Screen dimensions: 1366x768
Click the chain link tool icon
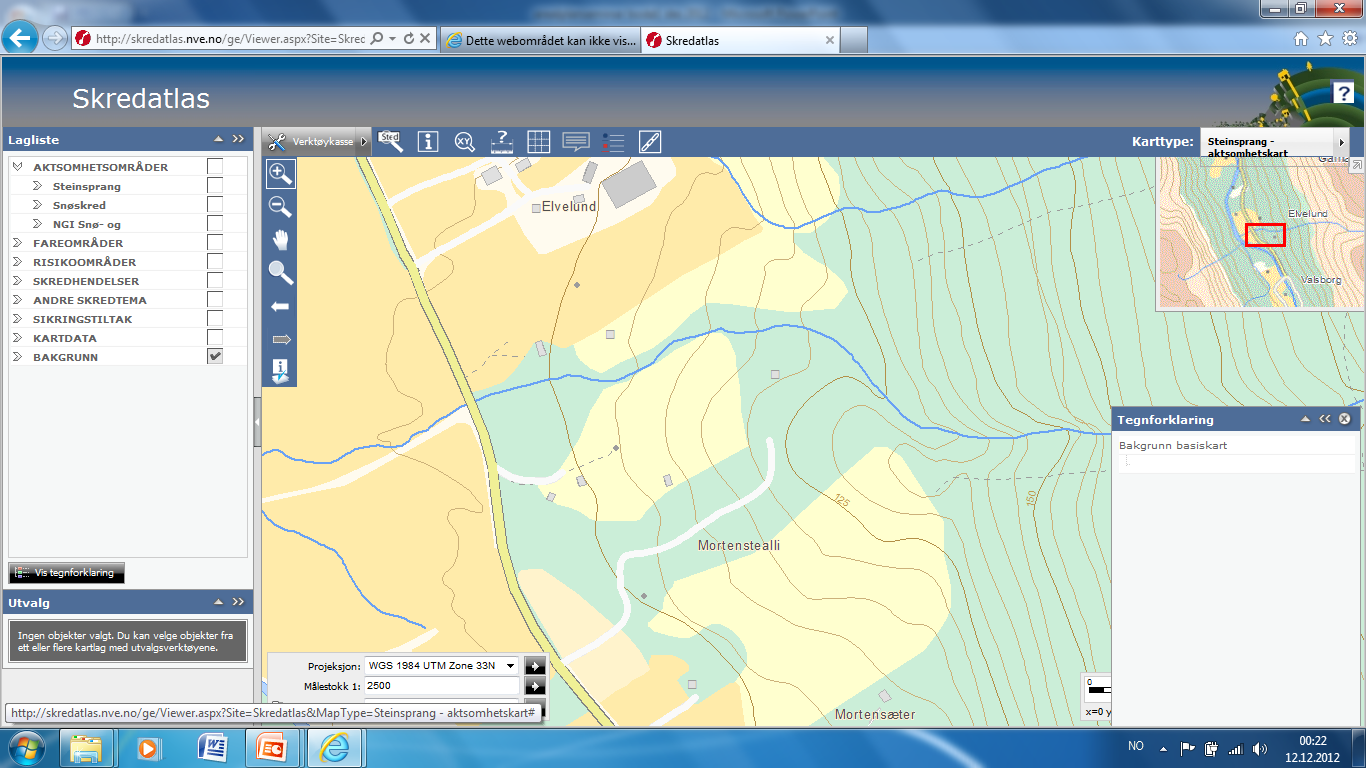[650, 142]
